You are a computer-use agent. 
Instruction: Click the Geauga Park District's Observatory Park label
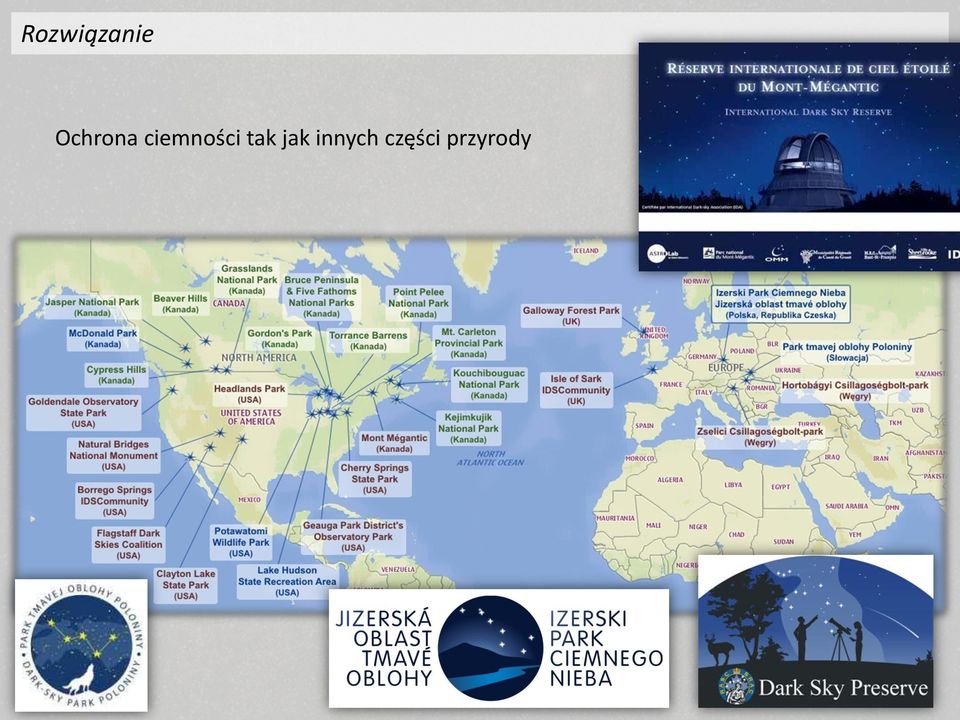pyautogui.click(x=353, y=536)
